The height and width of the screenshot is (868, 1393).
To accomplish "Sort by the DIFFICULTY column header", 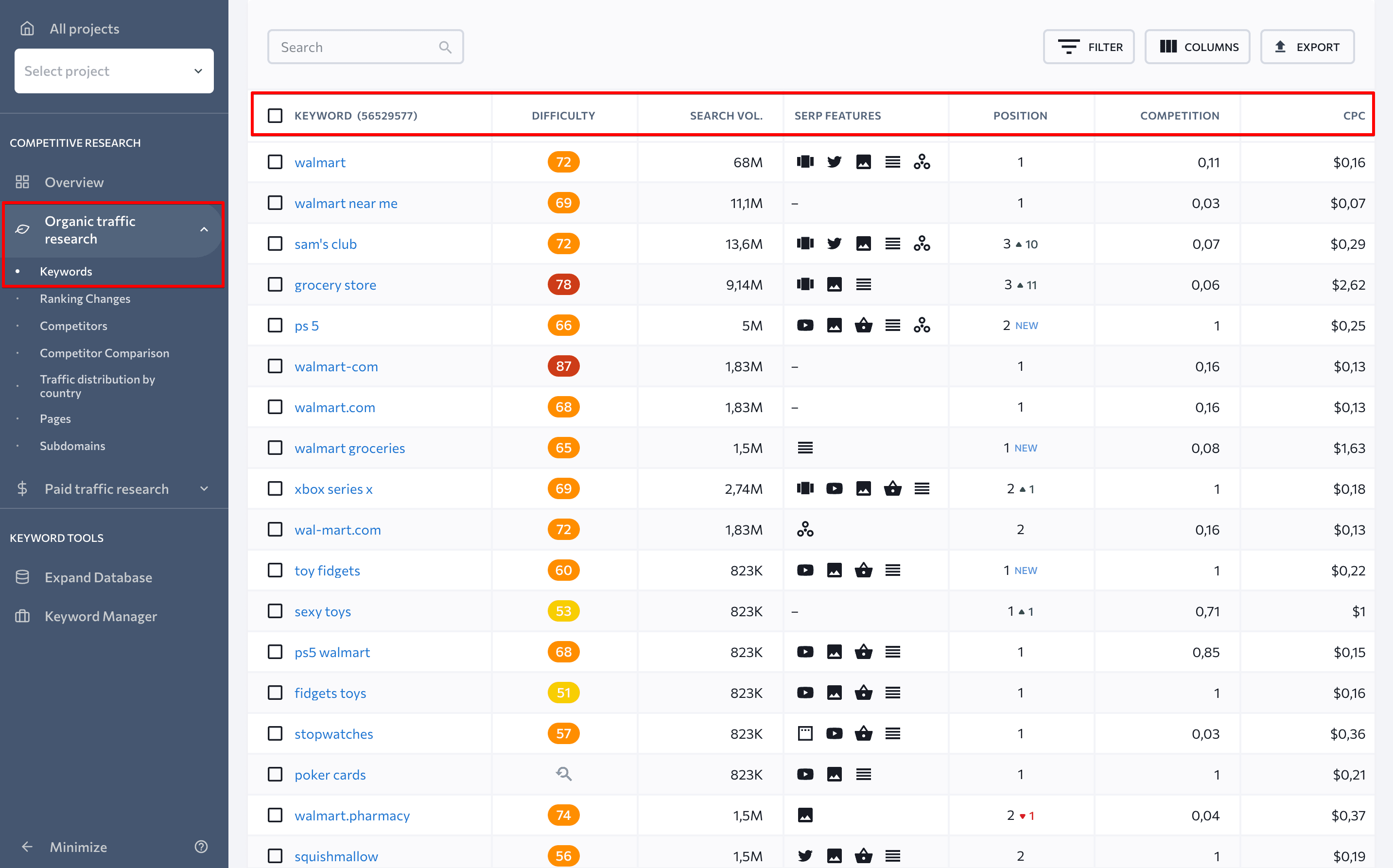I will [563, 115].
